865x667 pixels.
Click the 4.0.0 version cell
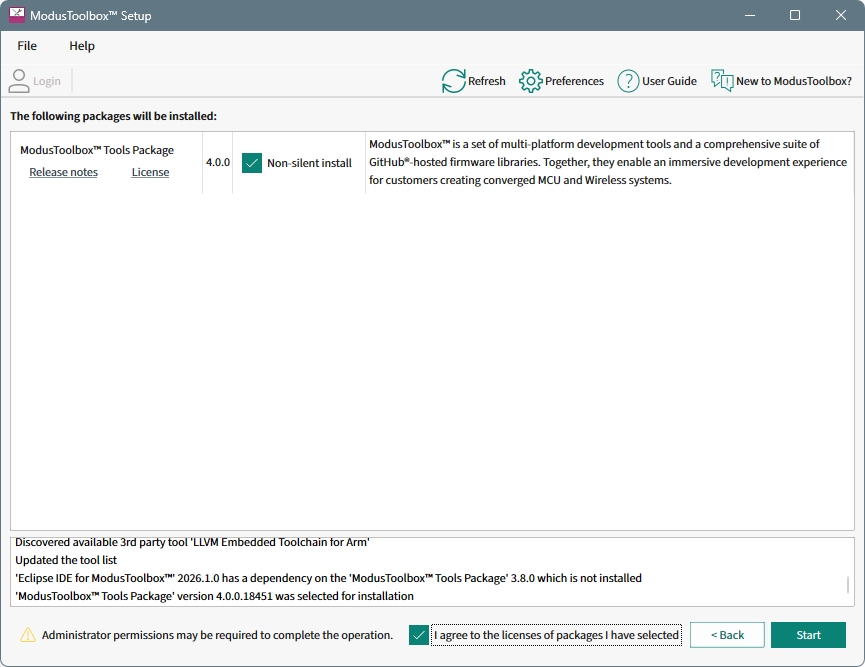coord(218,162)
